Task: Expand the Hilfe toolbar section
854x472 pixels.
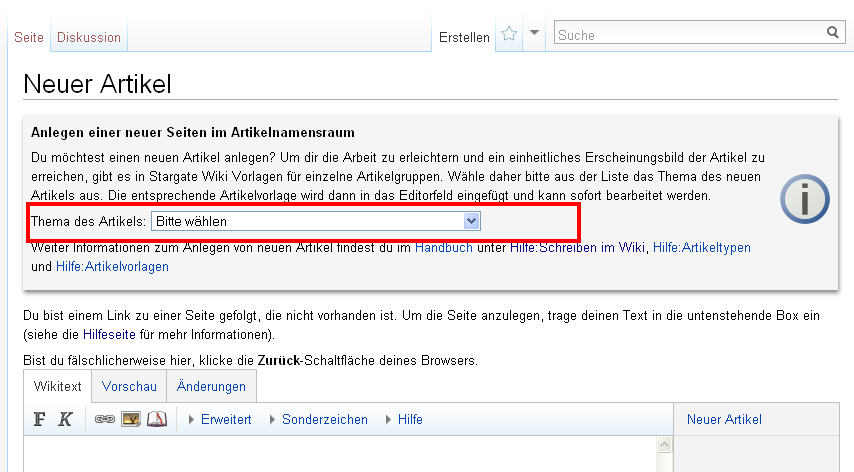Action: tap(410, 420)
